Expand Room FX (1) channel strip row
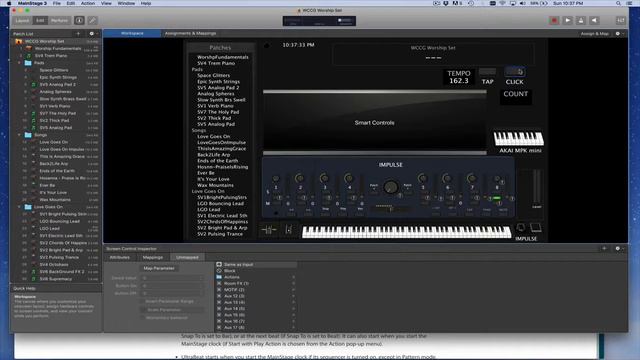640x360 pixels. click(293, 283)
